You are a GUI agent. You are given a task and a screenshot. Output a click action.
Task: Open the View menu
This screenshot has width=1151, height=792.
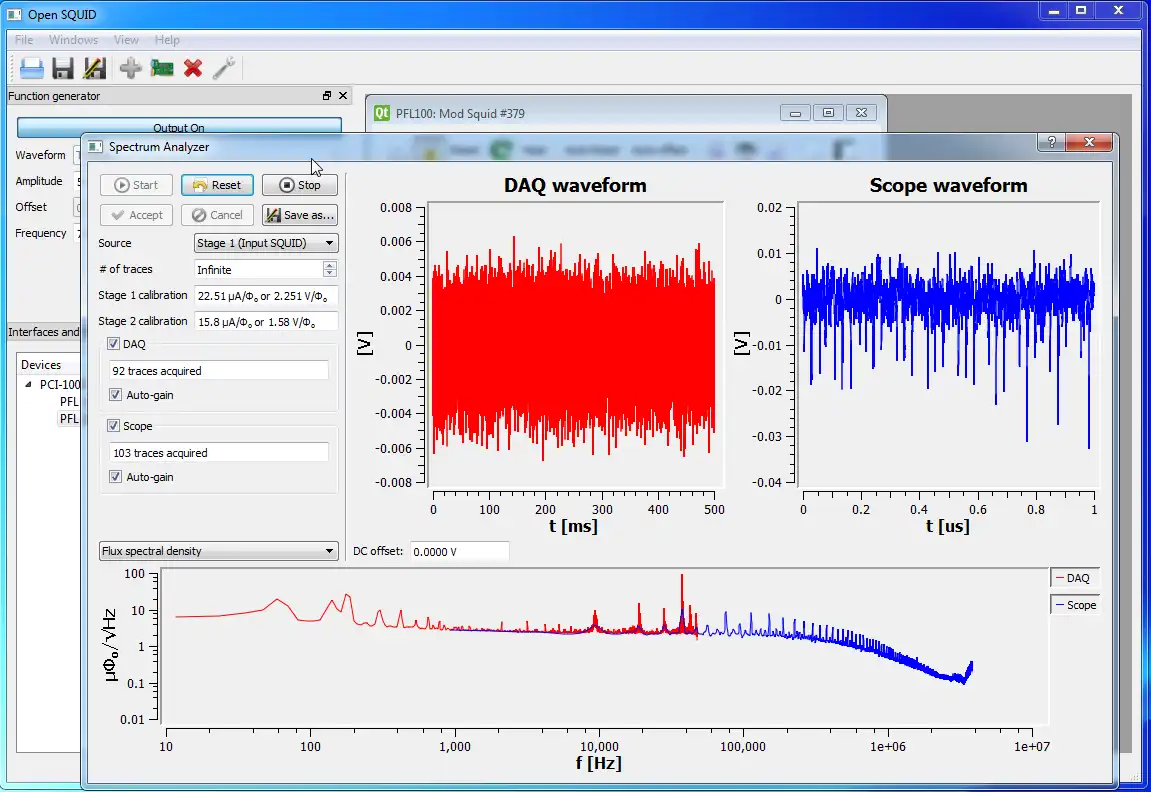126,40
